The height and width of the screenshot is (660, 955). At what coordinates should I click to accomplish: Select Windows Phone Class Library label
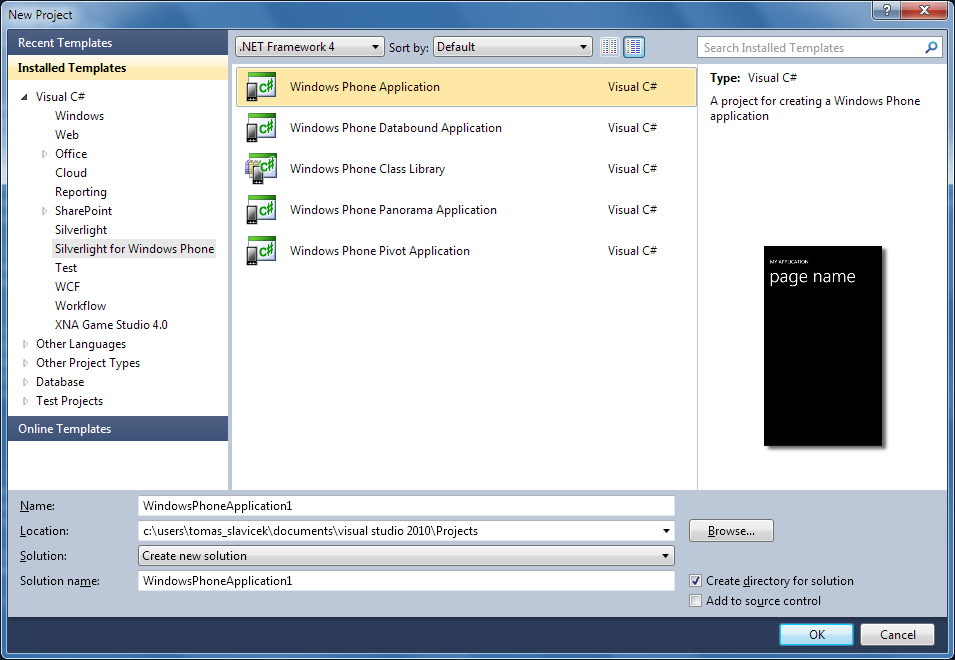367,169
